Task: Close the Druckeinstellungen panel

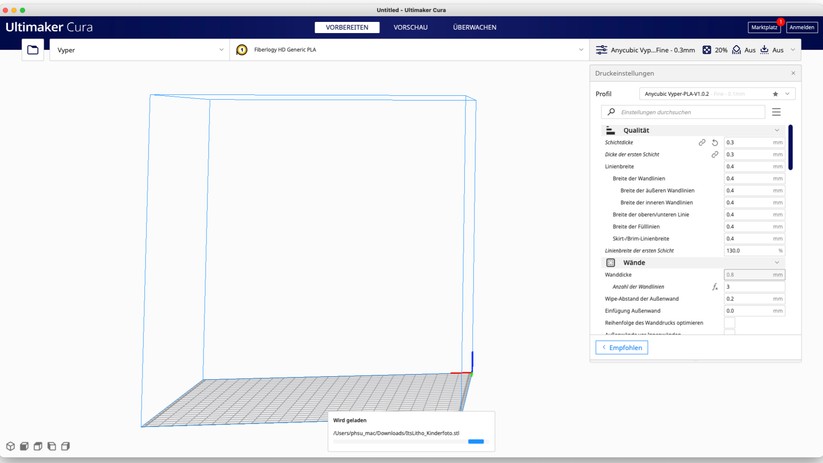Action: pyautogui.click(x=793, y=73)
